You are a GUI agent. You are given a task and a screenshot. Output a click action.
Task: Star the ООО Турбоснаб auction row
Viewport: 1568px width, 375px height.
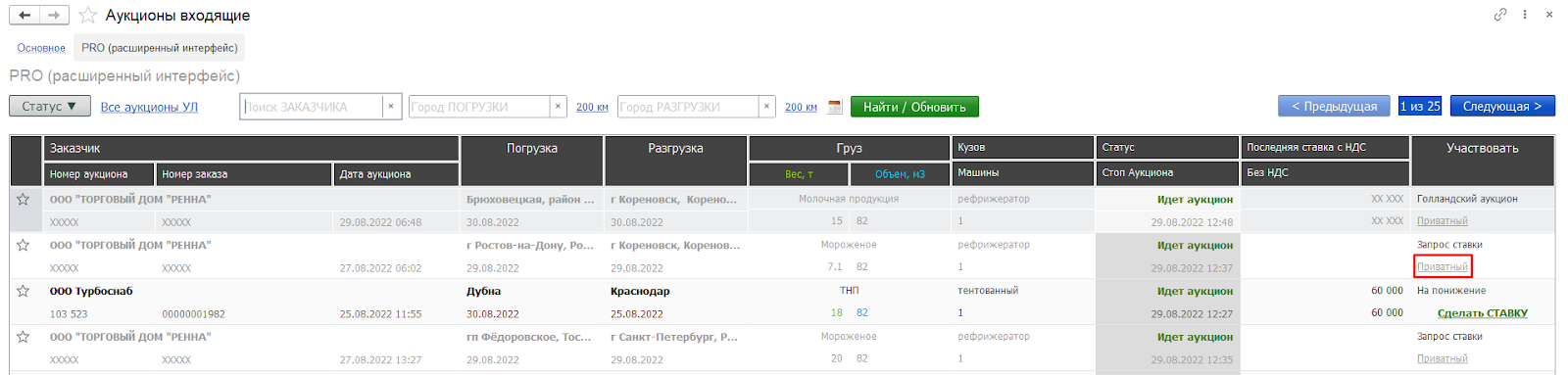point(23,291)
